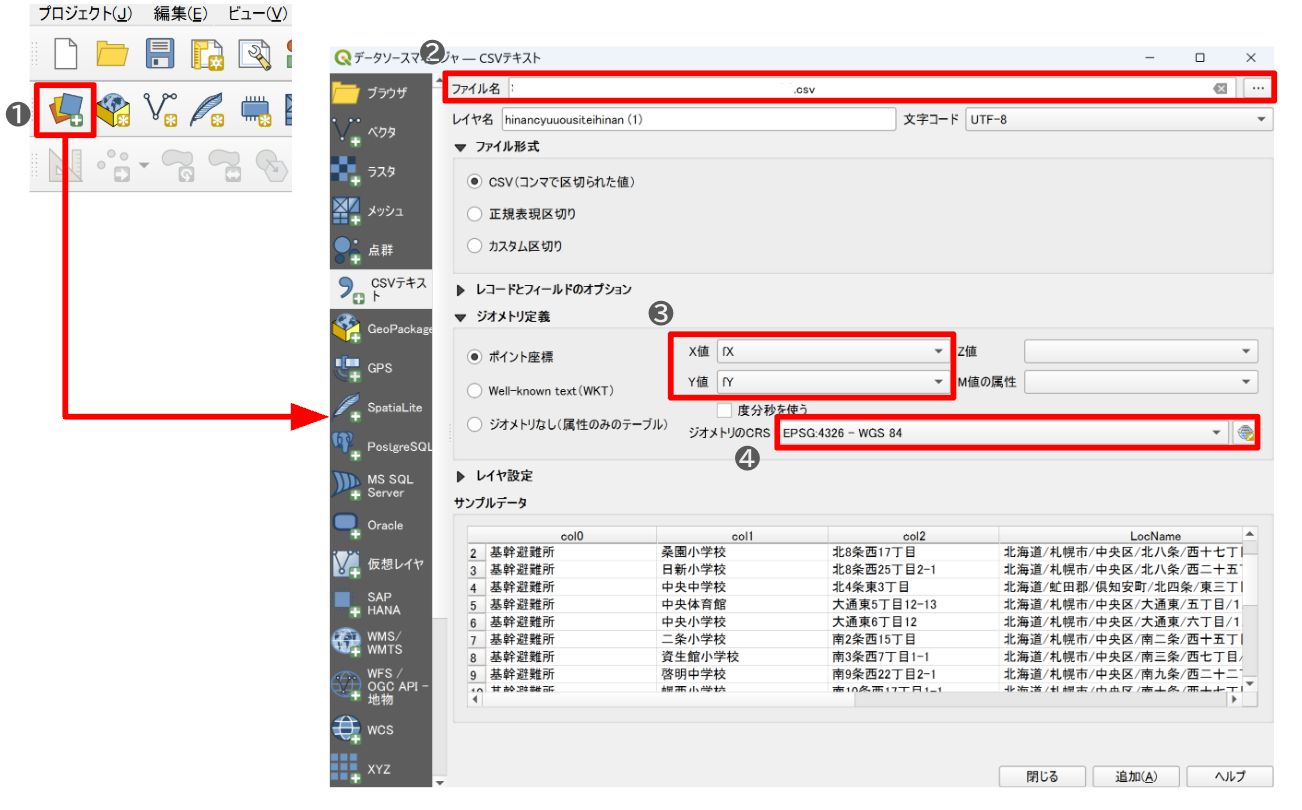The width and height of the screenshot is (1302, 810).
Task: Click the New Temporary Scratch Layer chip icon
Action: (x=256, y=110)
